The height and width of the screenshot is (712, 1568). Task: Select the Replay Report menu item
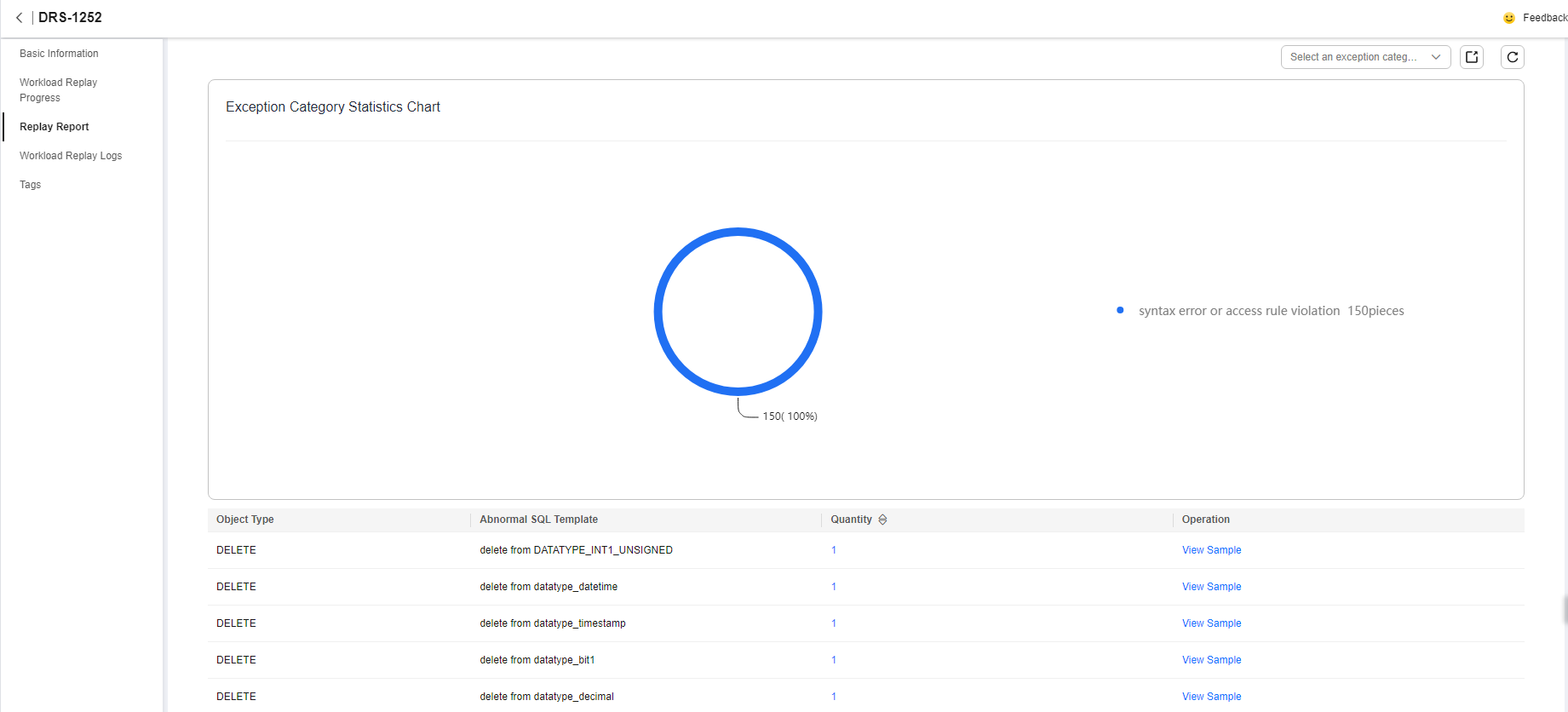(55, 127)
